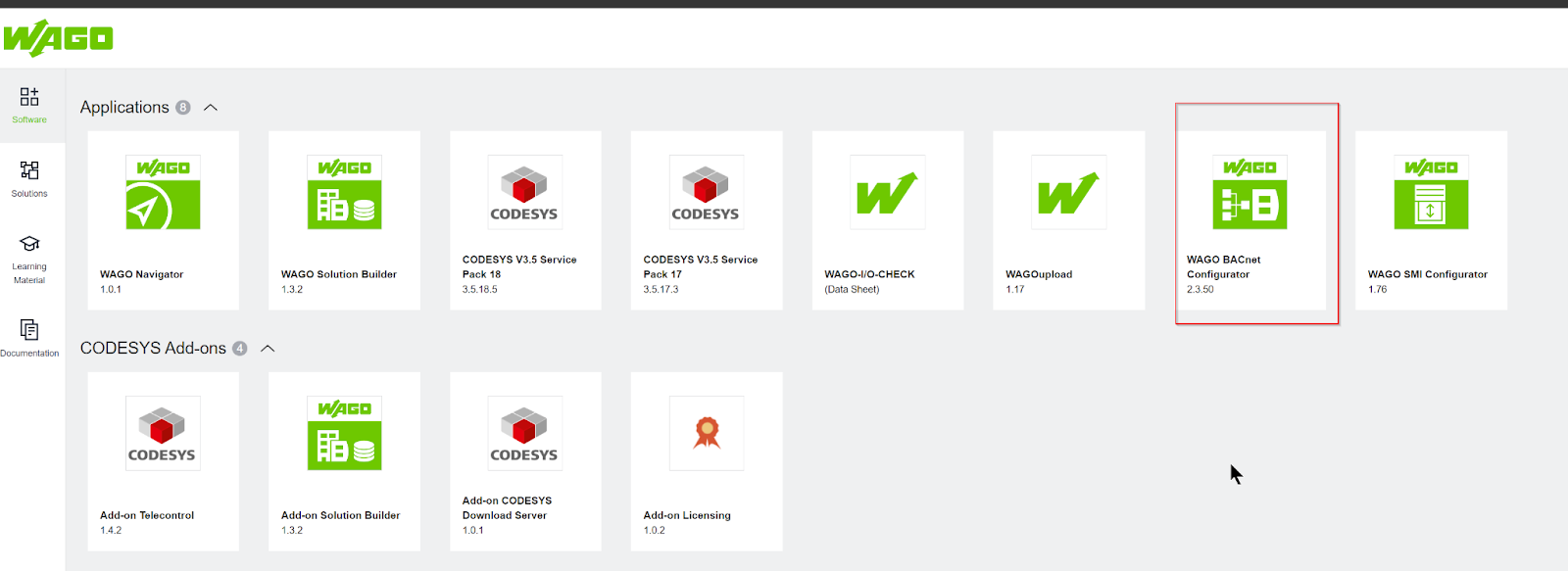Image resolution: width=1568 pixels, height=571 pixels.
Task: Click the (Data Sheet) text
Action: click(852, 290)
